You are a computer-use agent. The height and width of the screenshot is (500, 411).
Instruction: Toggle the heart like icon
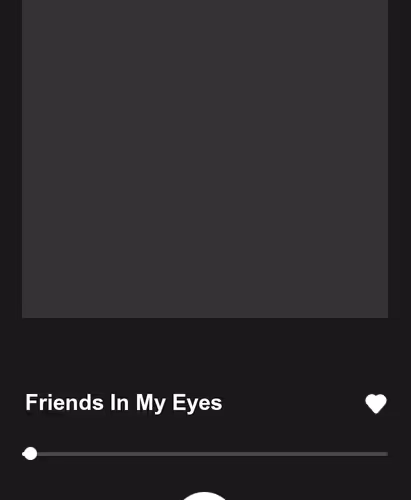pos(376,404)
